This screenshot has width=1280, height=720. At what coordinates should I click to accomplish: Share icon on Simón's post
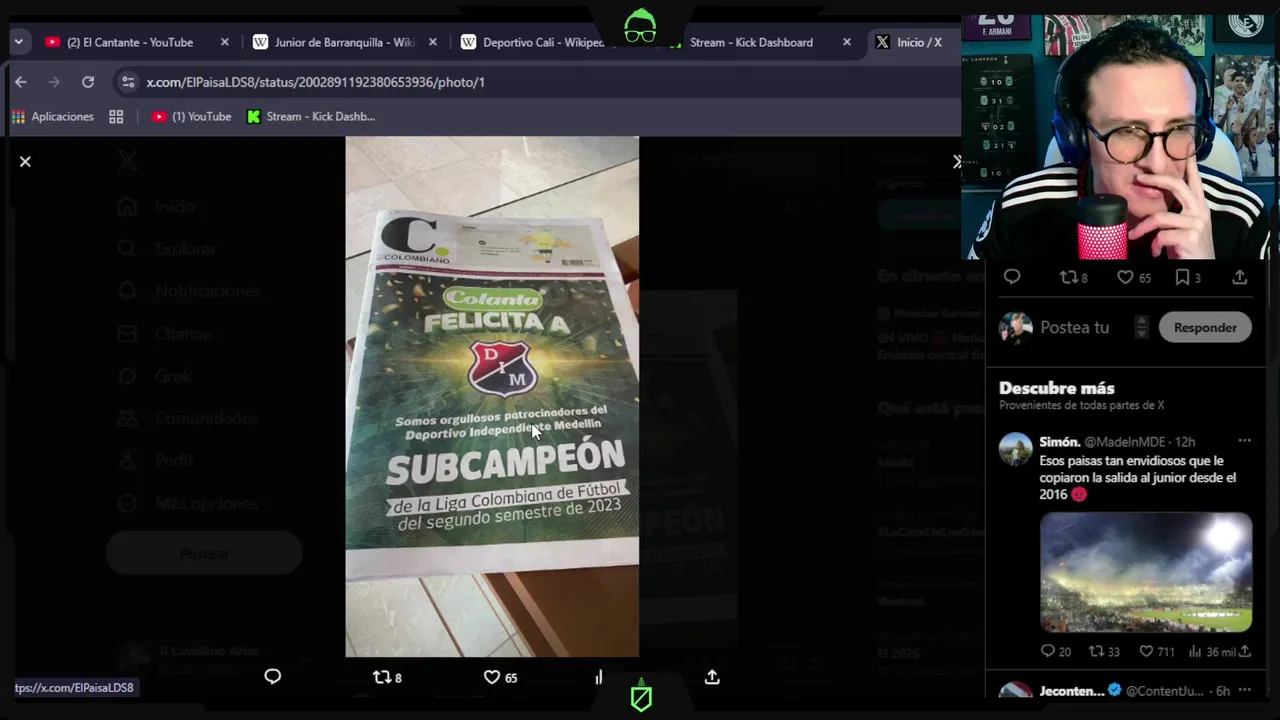tap(1245, 651)
